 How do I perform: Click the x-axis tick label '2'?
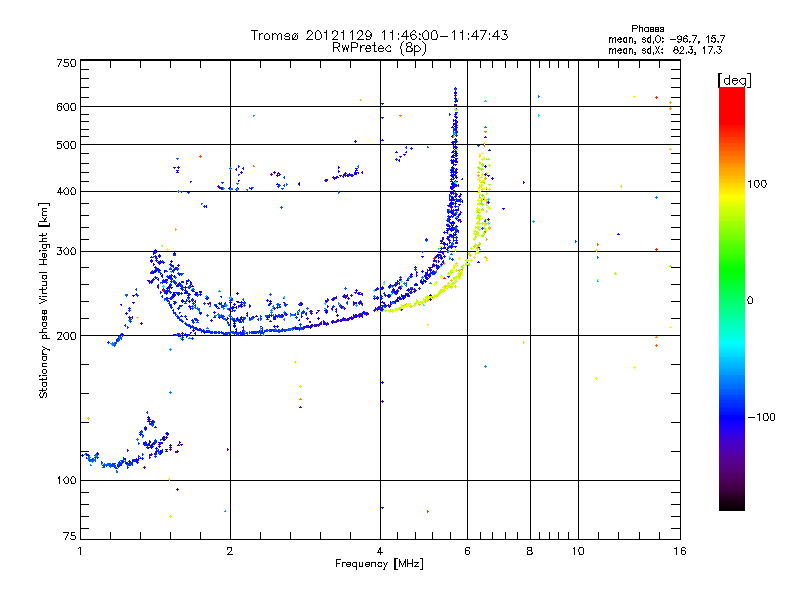click(x=230, y=551)
